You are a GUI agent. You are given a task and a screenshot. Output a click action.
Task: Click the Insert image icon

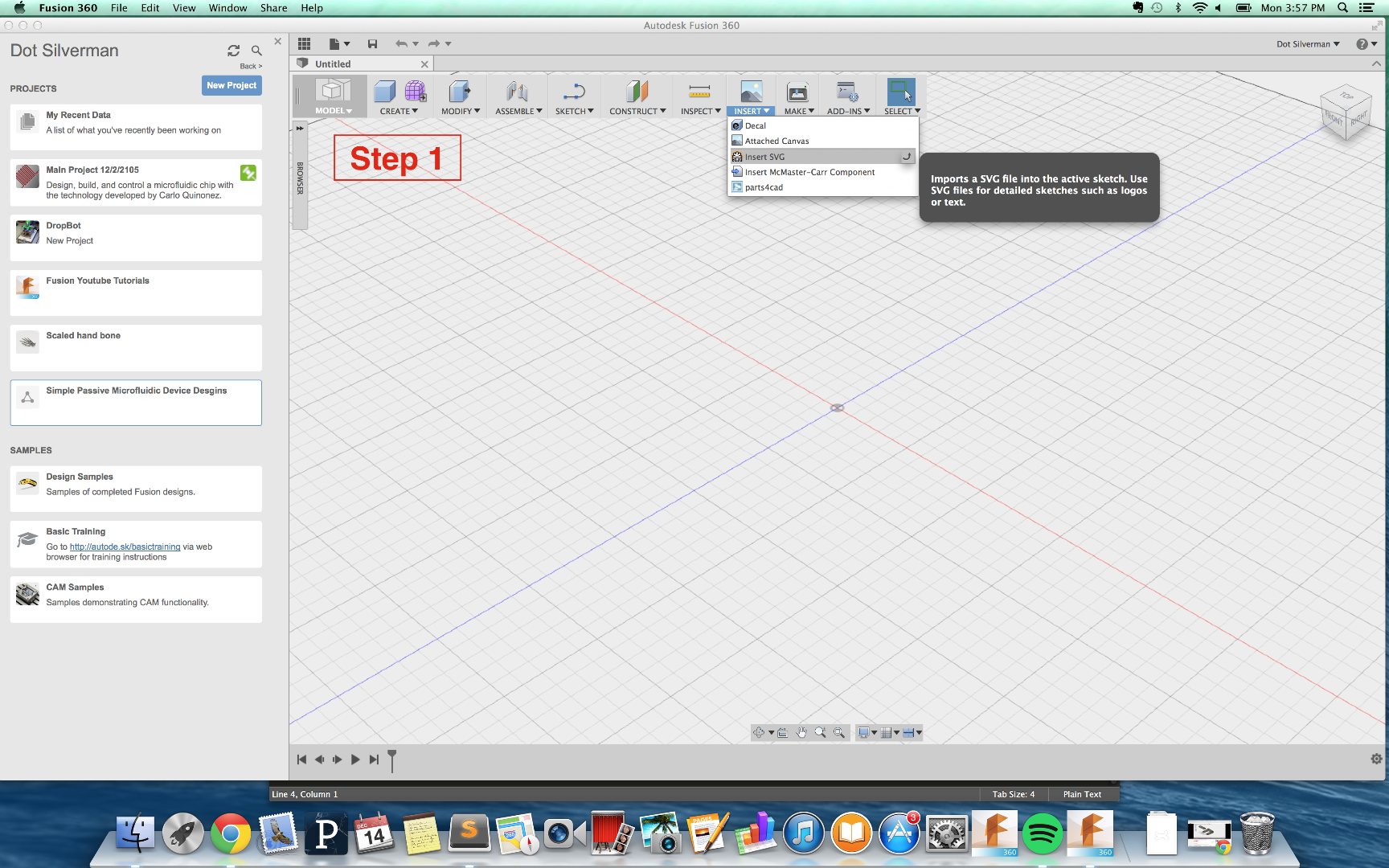(x=752, y=92)
